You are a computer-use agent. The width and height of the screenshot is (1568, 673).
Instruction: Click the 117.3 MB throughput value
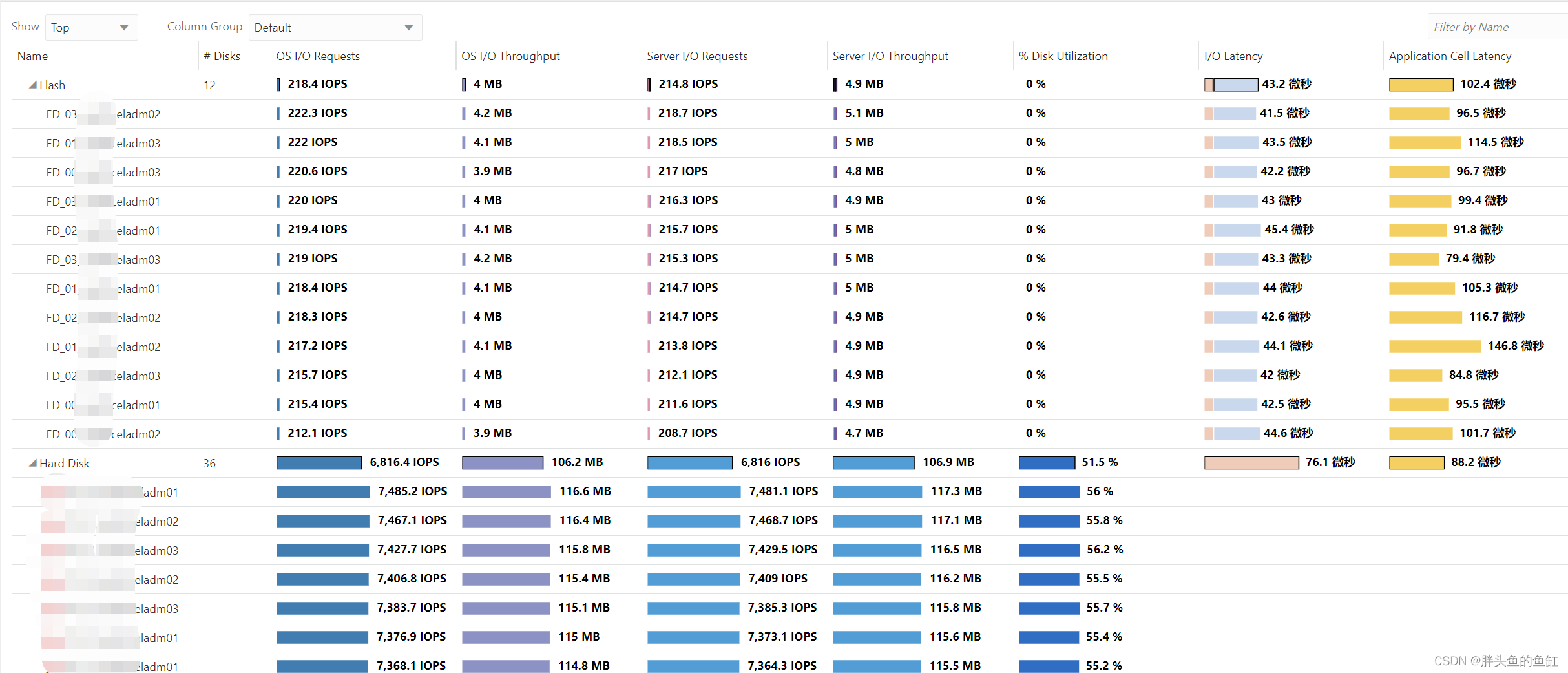point(956,491)
